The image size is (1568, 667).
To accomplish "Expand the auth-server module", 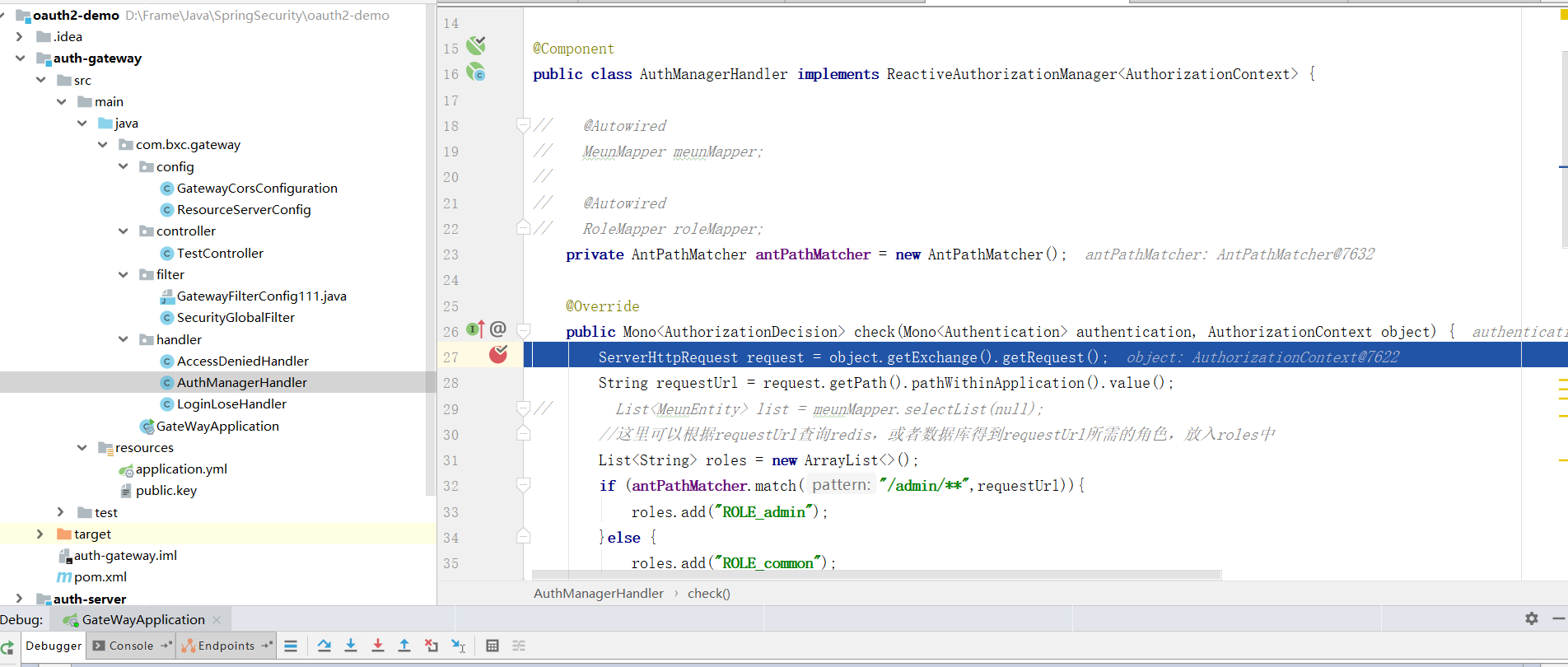I will coord(21,599).
